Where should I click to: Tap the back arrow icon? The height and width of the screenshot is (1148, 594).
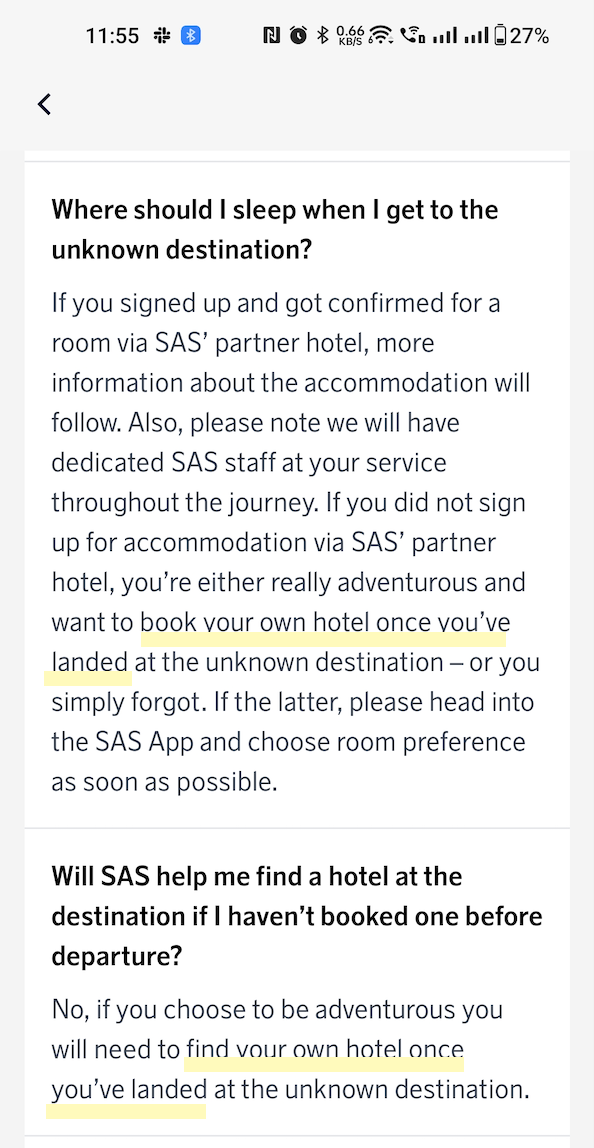coord(44,104)
